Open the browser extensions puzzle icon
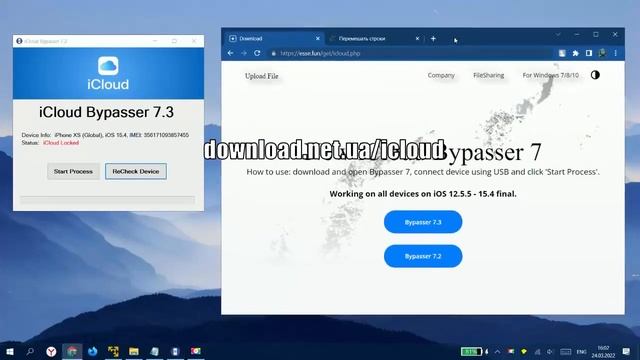The image size is (640, 360). 576,53
